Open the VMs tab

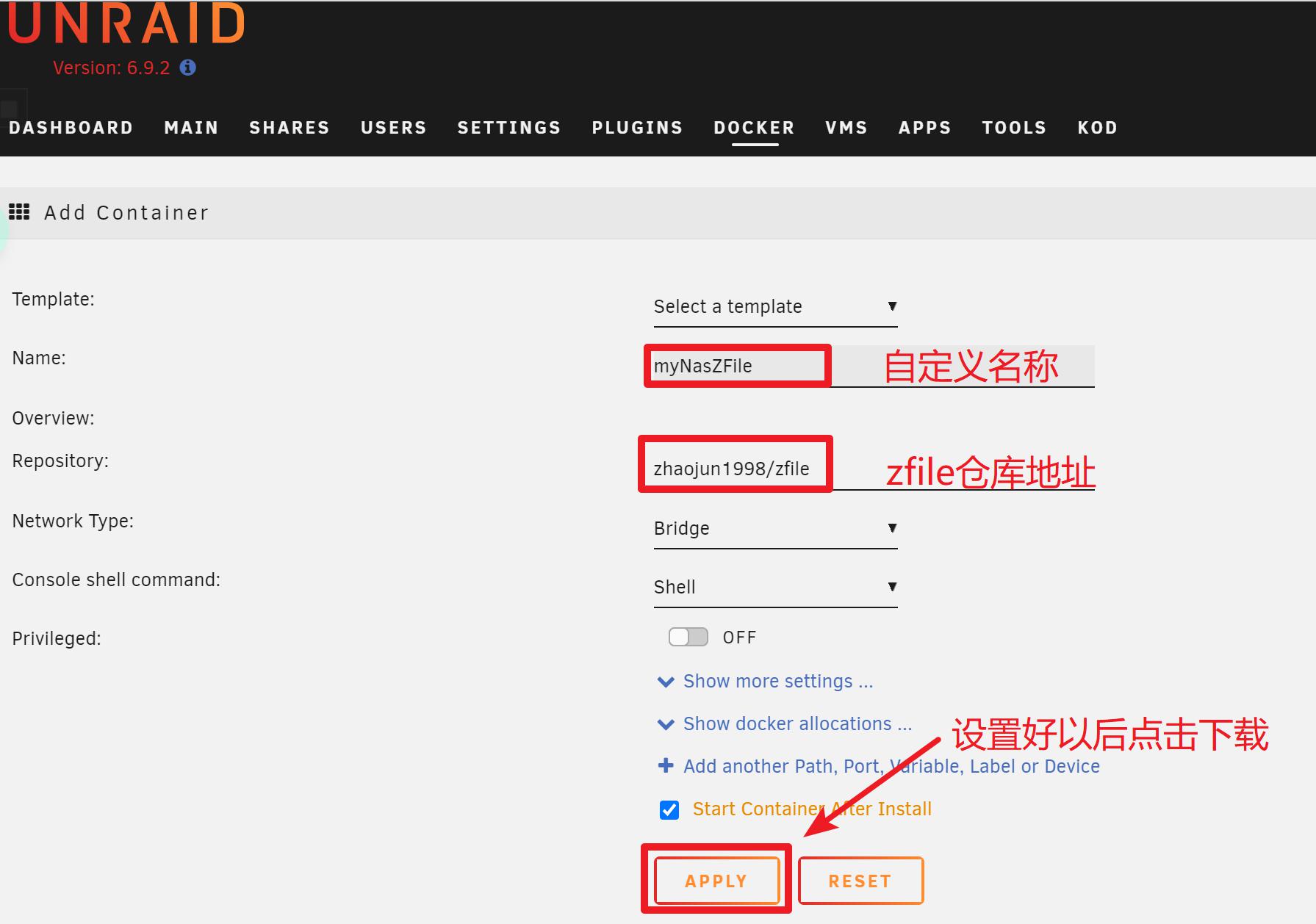846,128
